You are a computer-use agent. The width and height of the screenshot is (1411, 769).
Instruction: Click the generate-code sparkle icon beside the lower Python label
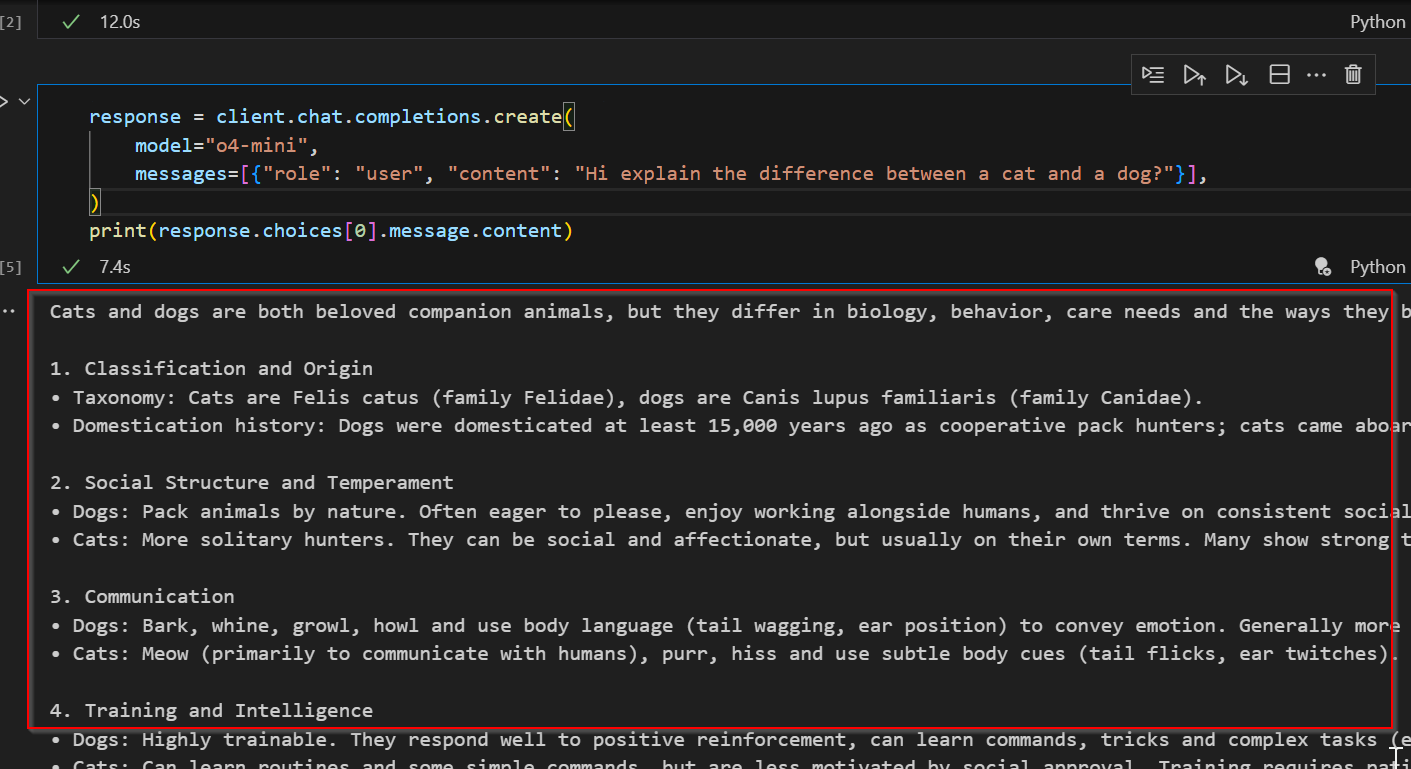(1322, 267)
